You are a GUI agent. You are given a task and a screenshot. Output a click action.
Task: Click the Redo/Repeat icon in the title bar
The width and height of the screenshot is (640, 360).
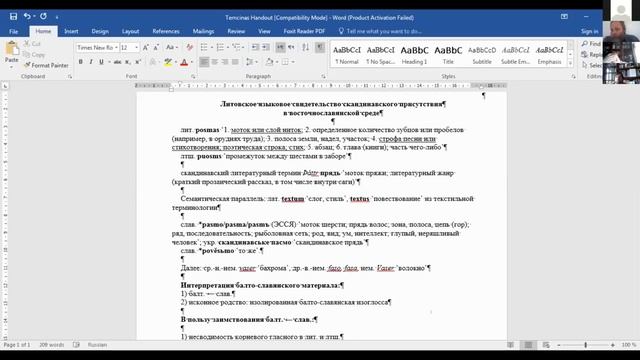pos(43,16)
